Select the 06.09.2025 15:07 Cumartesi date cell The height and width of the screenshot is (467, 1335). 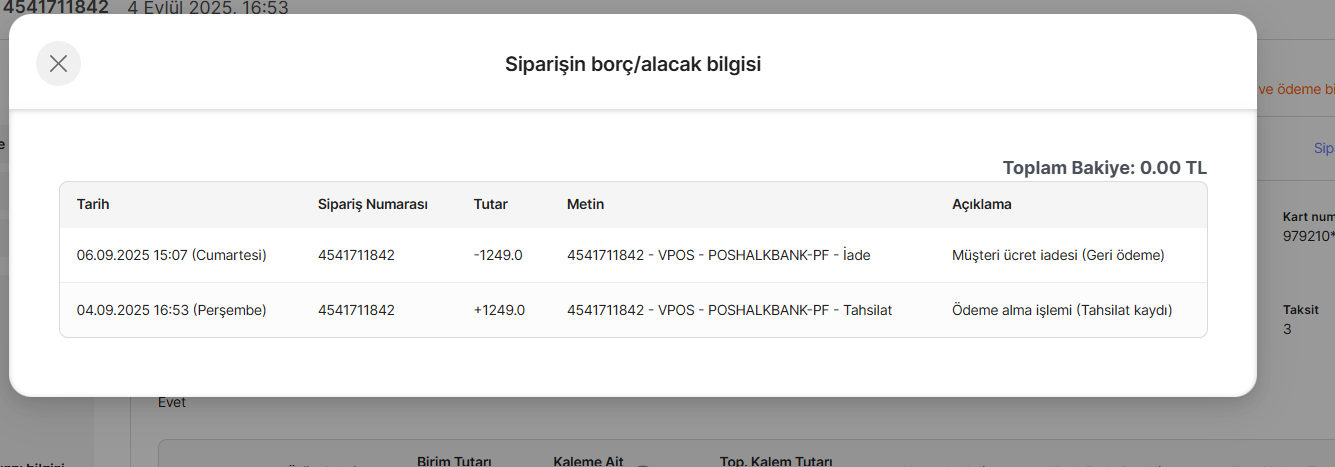point(172,255)
